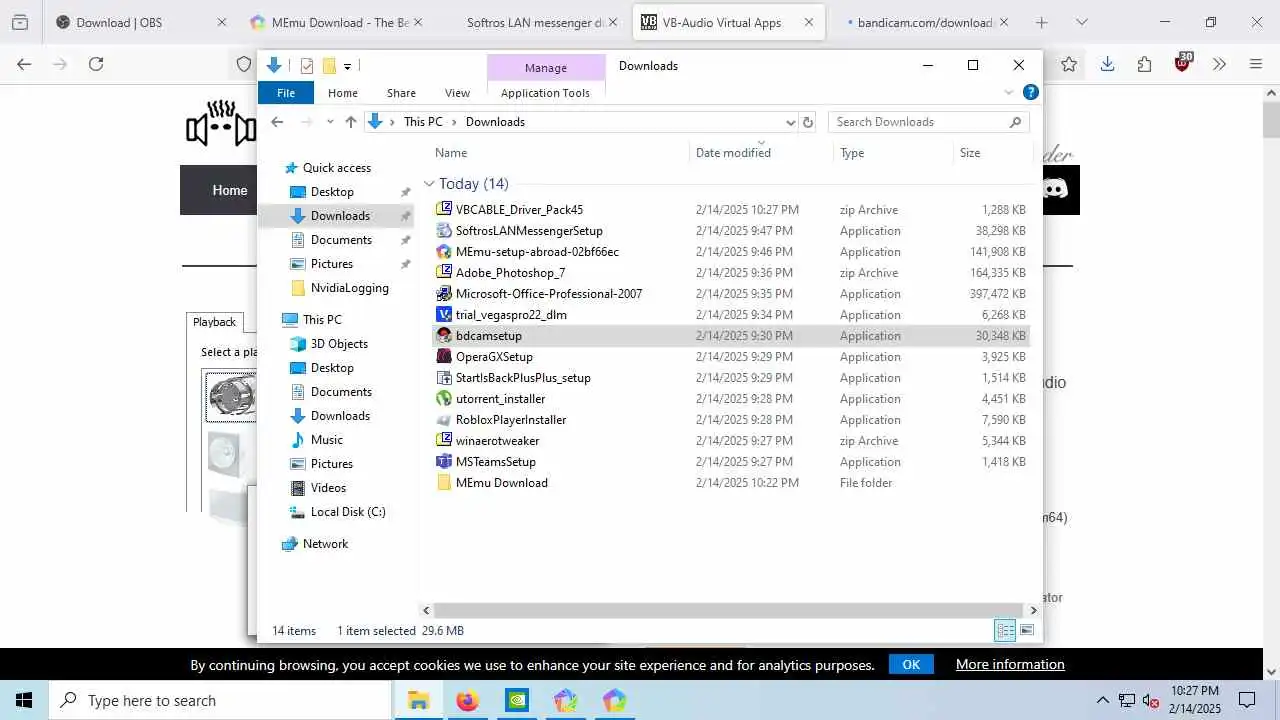
Task: Click Home in the website nav bar
Action: [x=229, y=190]
